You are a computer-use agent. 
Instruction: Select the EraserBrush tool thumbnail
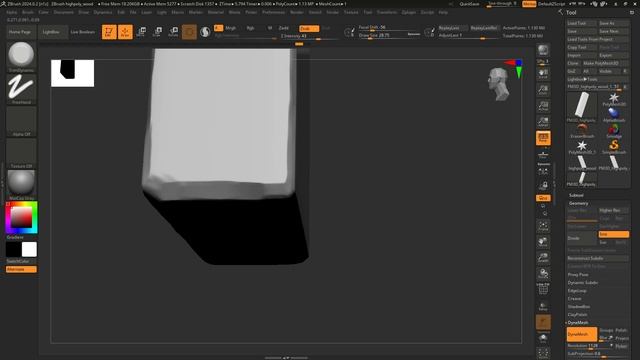click(582, 131)
